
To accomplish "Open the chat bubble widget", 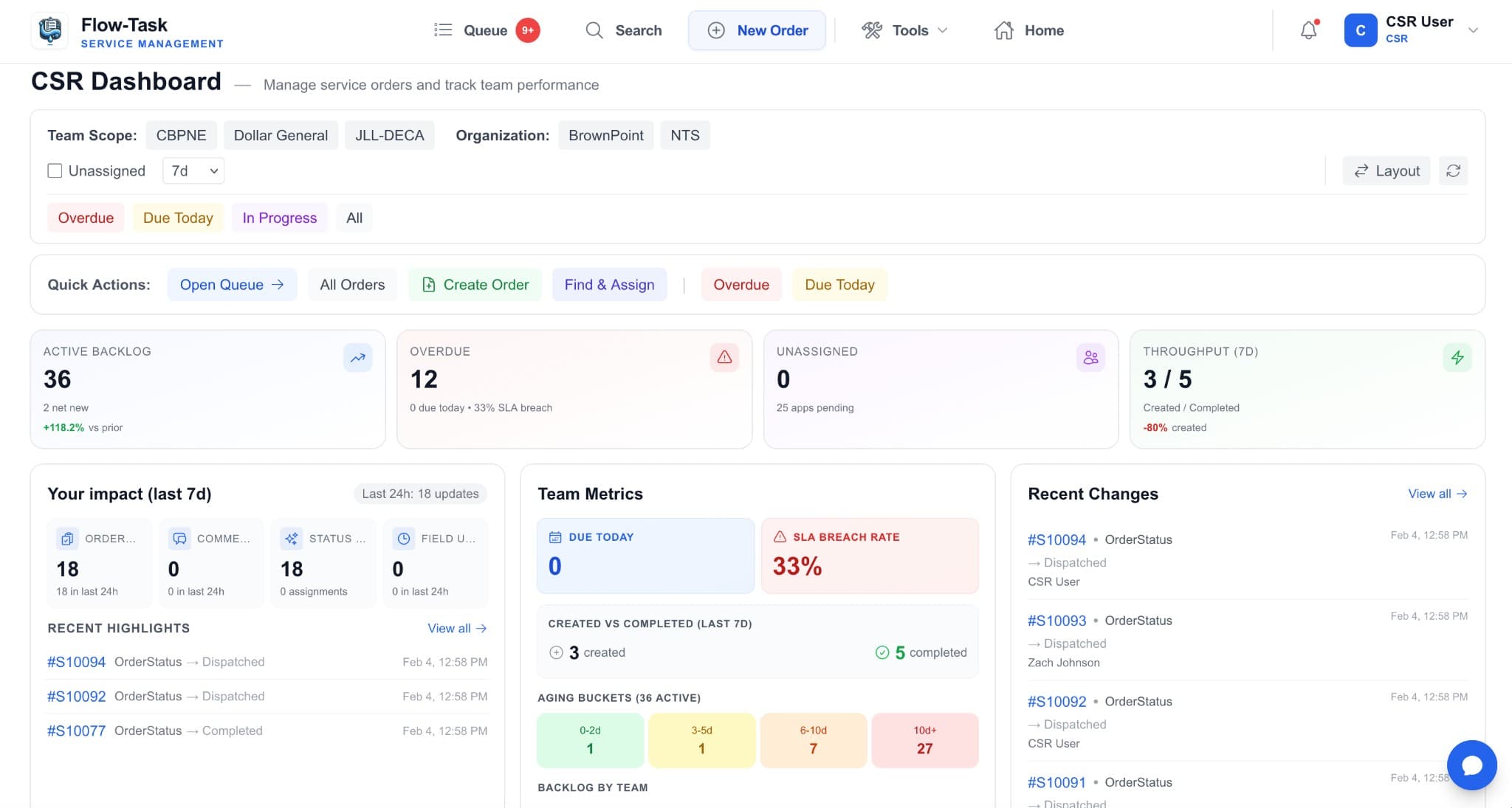I will click(x=1471, y=765).
